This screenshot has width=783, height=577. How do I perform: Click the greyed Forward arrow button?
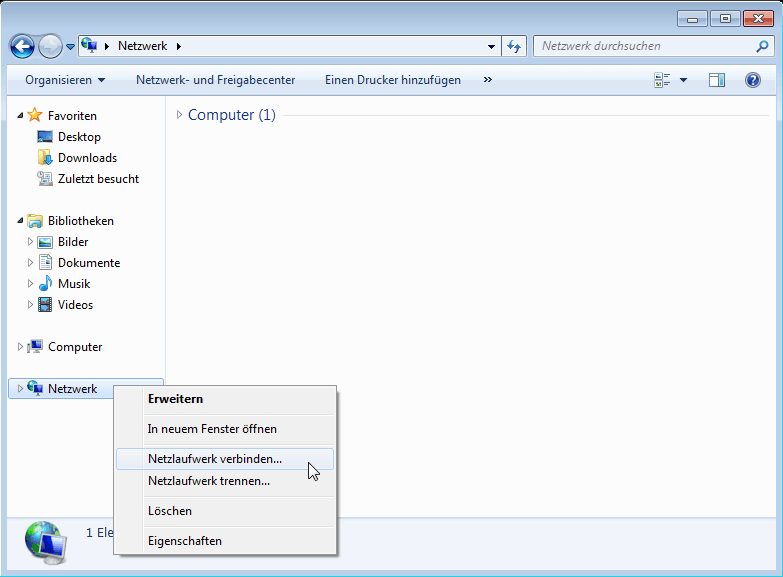(50, 47)
